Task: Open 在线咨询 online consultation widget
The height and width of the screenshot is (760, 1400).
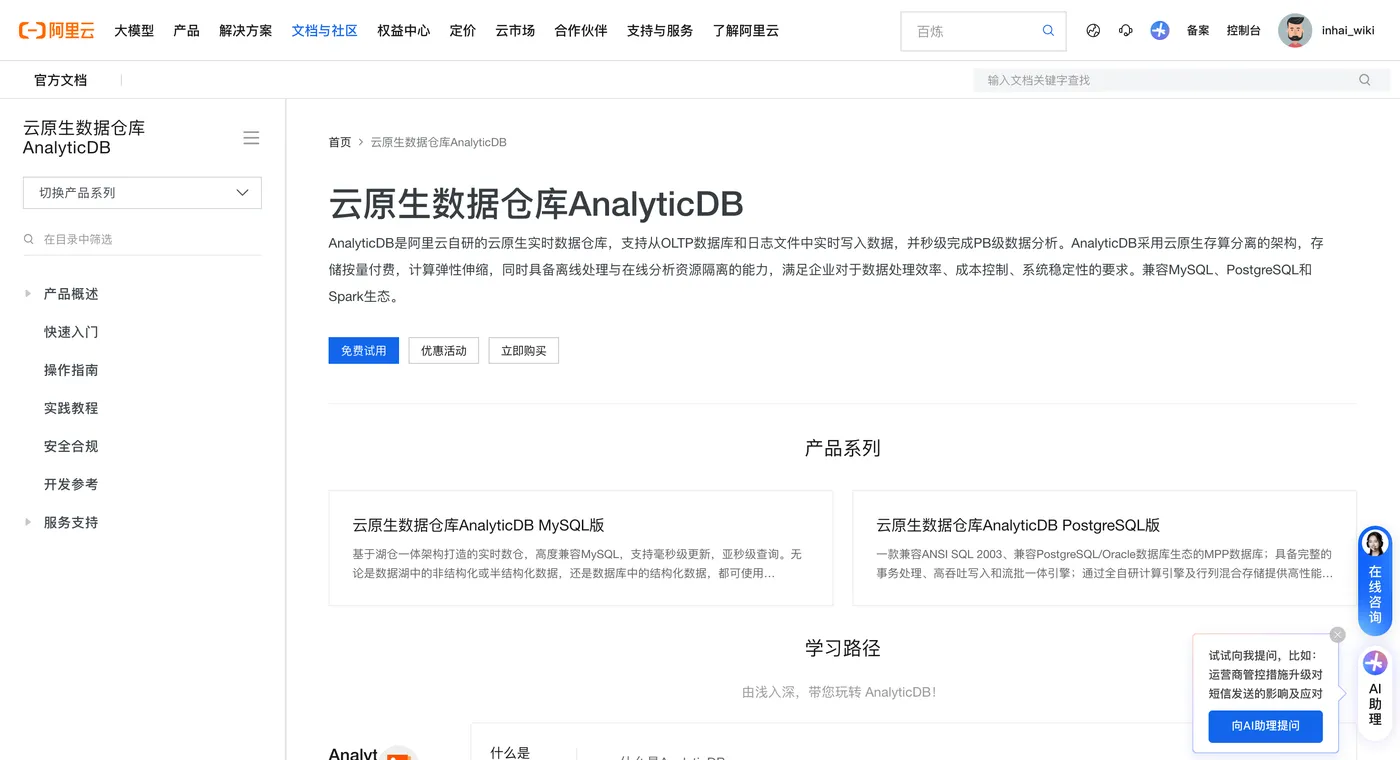Action: 1375,579
